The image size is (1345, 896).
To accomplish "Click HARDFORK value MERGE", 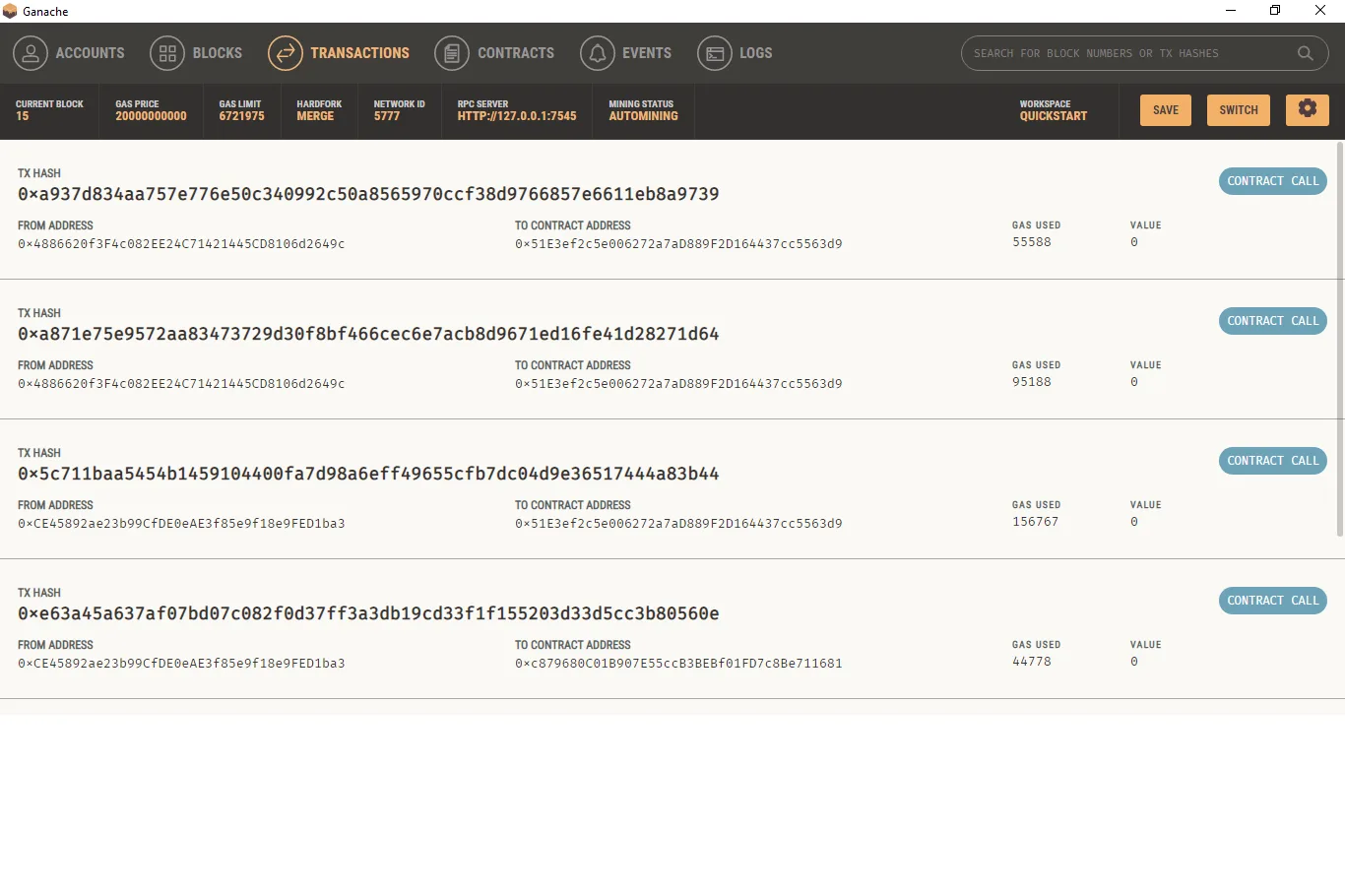I will [315, 116].
